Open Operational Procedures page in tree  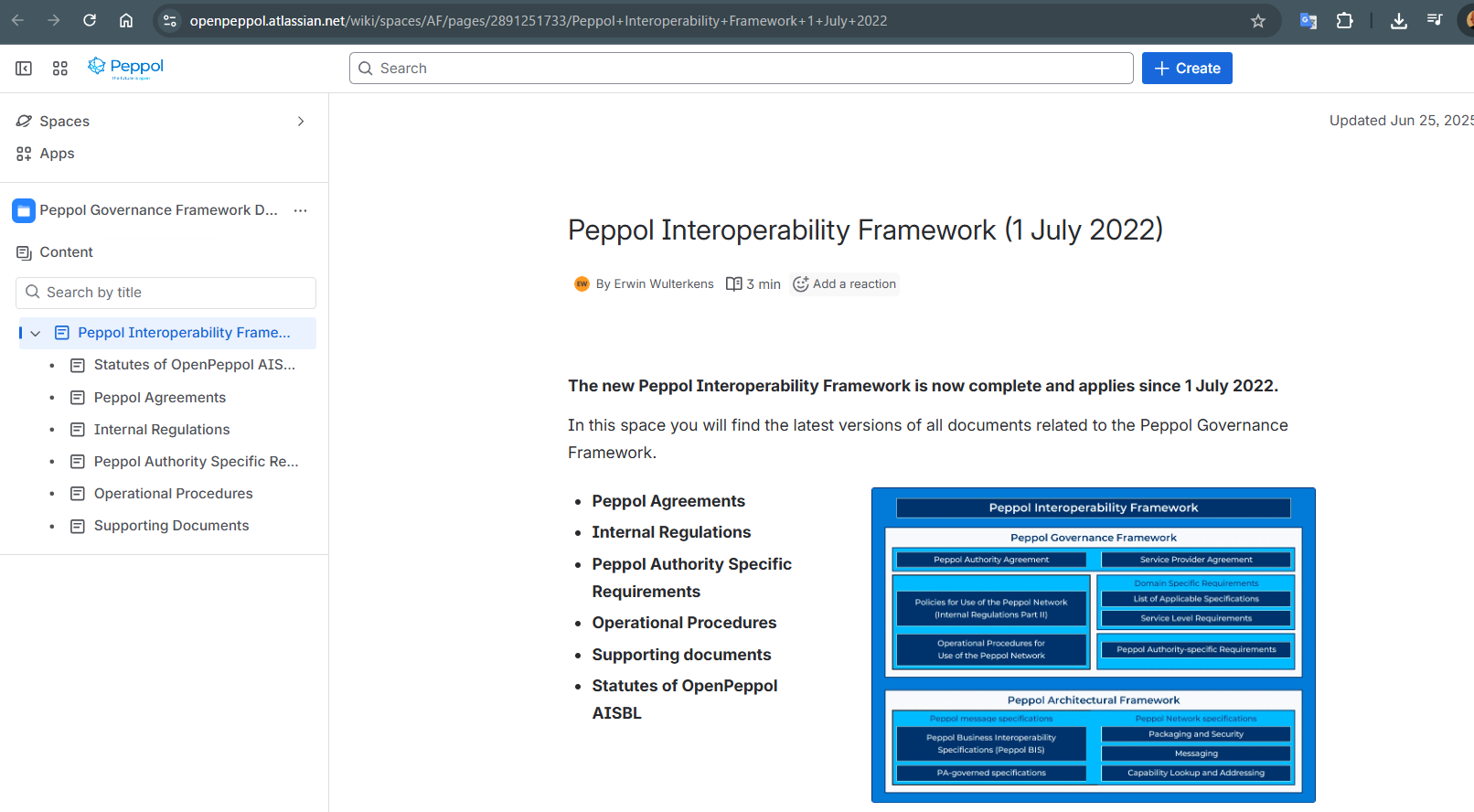(174, 494)
